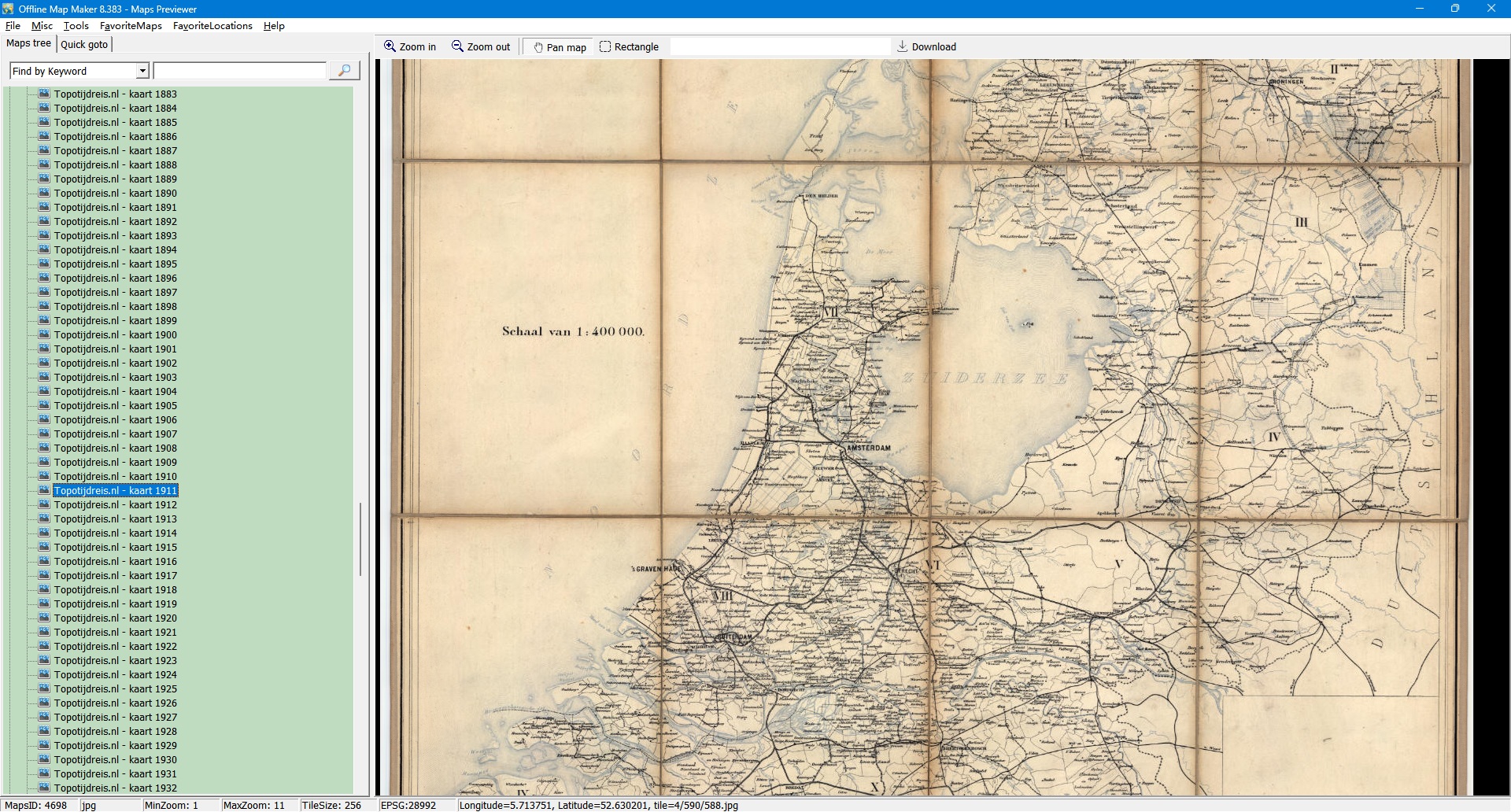Select Topotijdreis.nl kaart 1890 in tree
1511x812 pixels.
[x=115, y=194]
